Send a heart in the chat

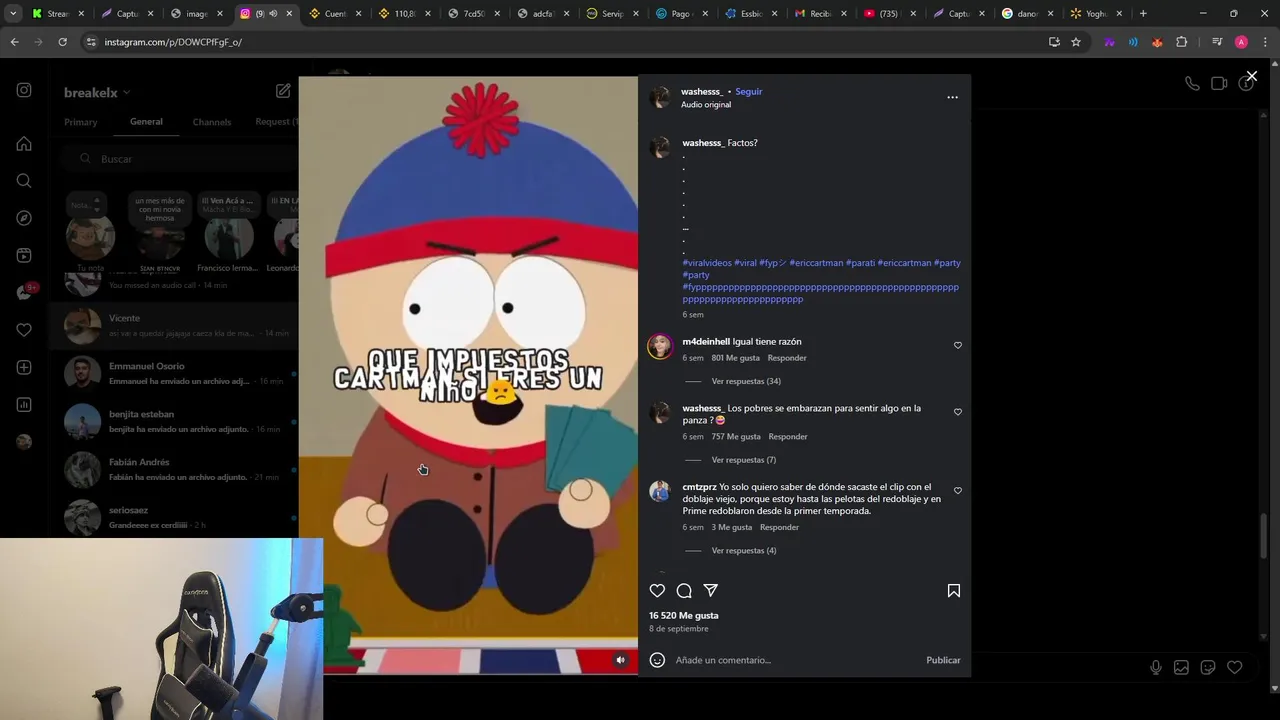(1235, 668)
